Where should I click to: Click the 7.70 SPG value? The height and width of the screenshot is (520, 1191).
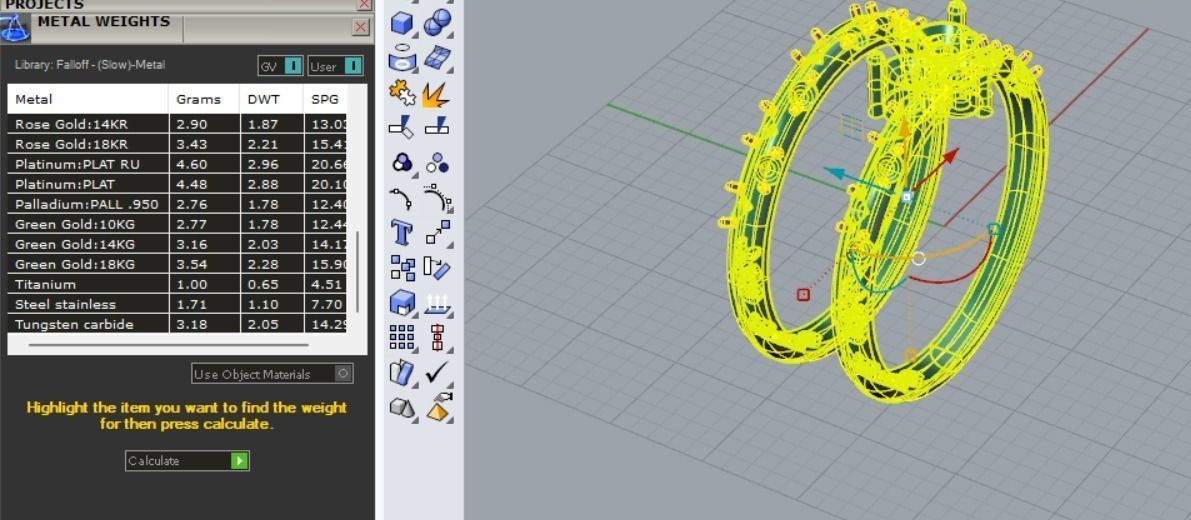pyautogui.click(x=327, y=304)
